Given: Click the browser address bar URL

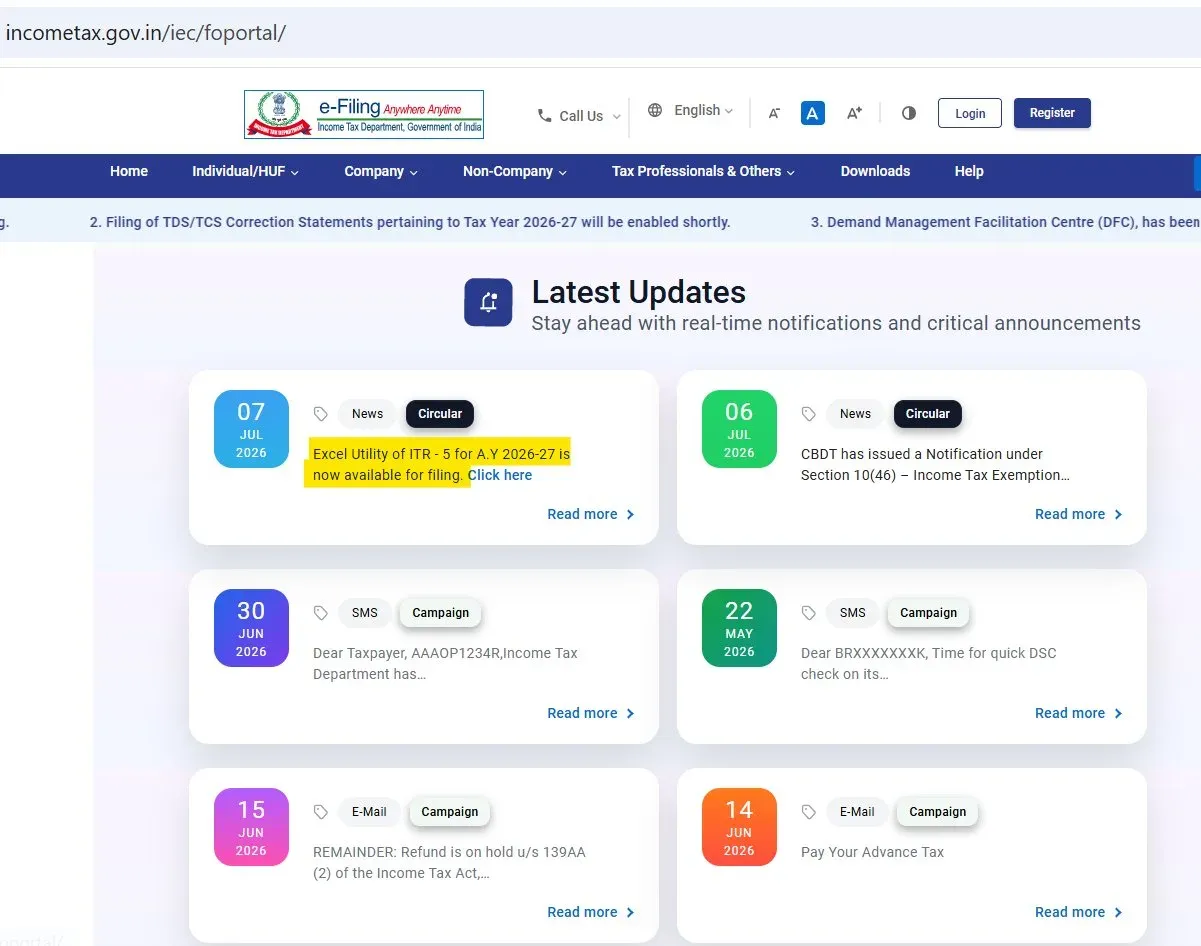Looking at the screenshot, I should click(x=146, y=32).
